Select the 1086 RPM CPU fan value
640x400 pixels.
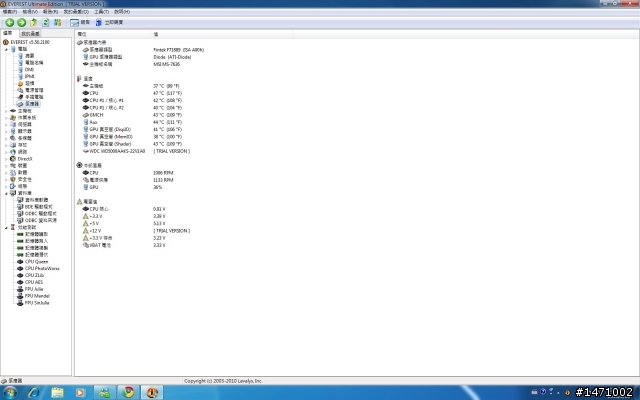163,173
